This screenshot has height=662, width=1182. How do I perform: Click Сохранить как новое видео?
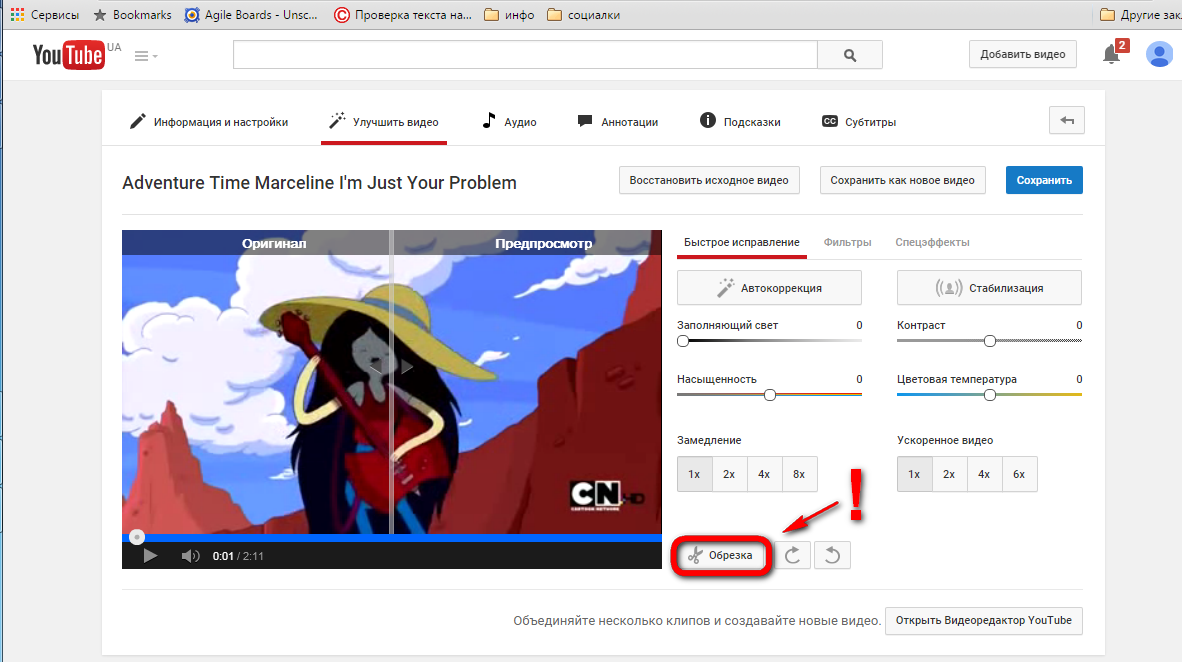pyautogui.click(x=902, y=180)
